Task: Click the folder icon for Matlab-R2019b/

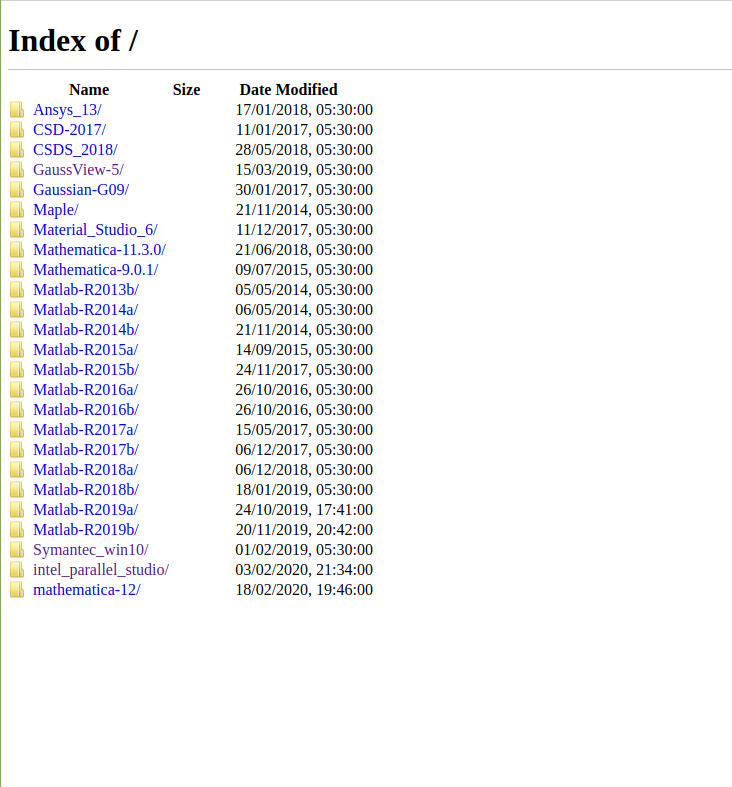Action: (17, 530)
